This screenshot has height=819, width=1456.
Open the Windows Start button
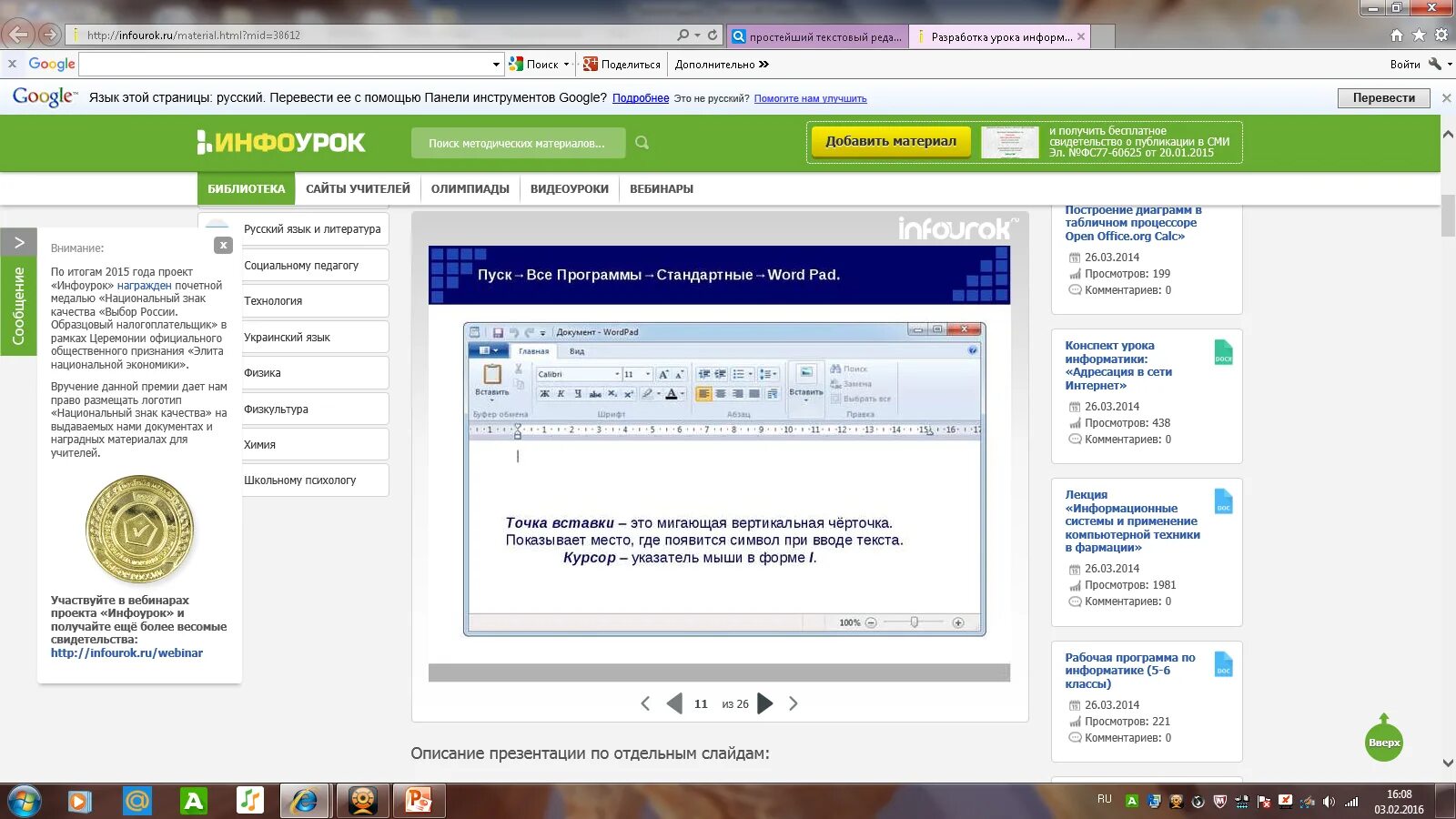point(24,801)
